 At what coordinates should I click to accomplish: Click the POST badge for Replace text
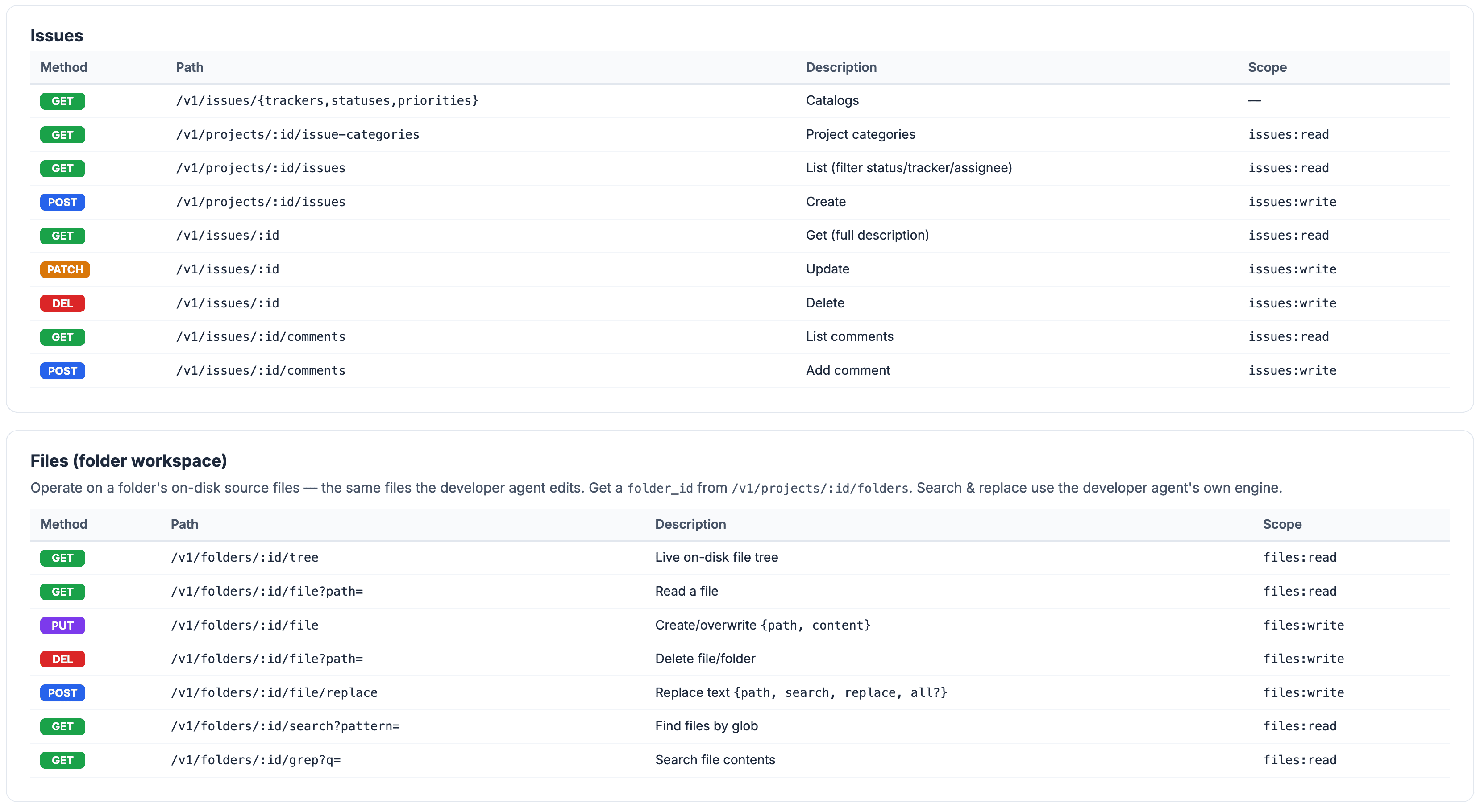click(62, 692)
